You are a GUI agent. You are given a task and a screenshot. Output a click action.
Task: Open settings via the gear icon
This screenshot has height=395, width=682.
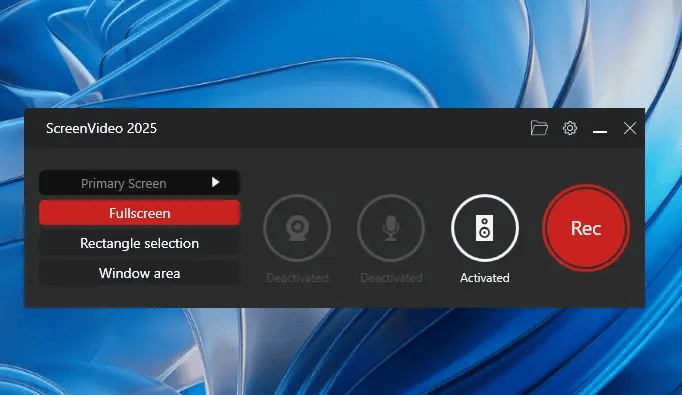point(570,128)
